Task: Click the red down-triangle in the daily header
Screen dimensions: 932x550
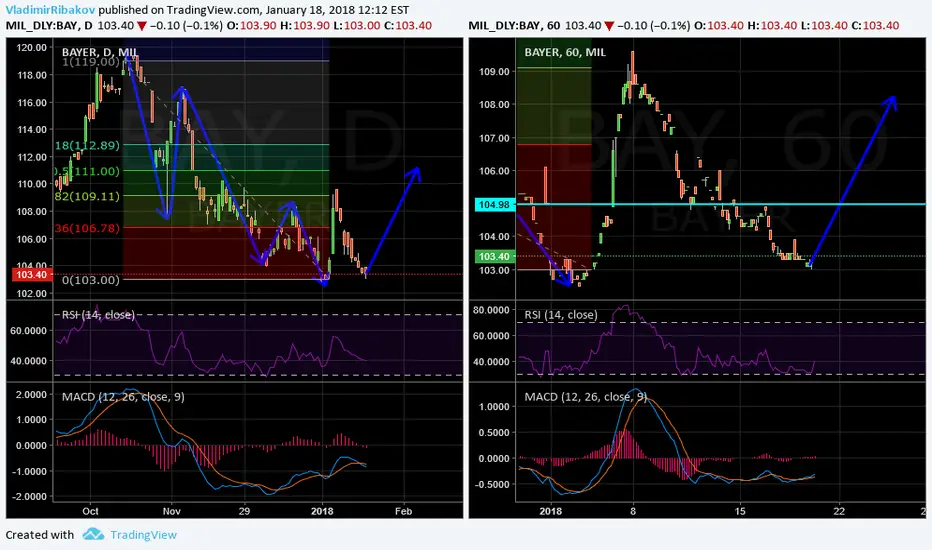Action: point(141,26)
